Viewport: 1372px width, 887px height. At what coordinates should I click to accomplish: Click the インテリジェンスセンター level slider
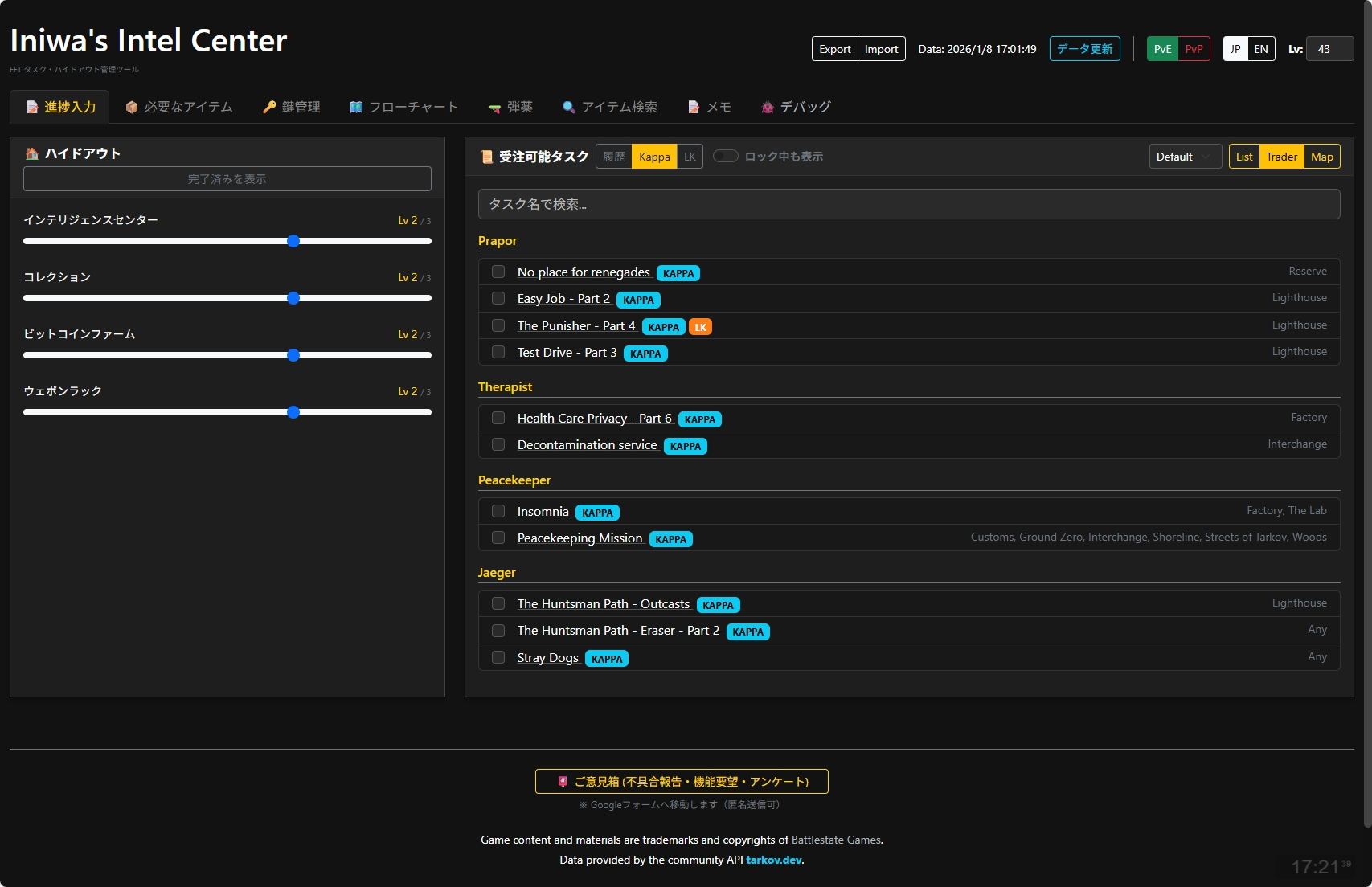(x=227, y=241)
